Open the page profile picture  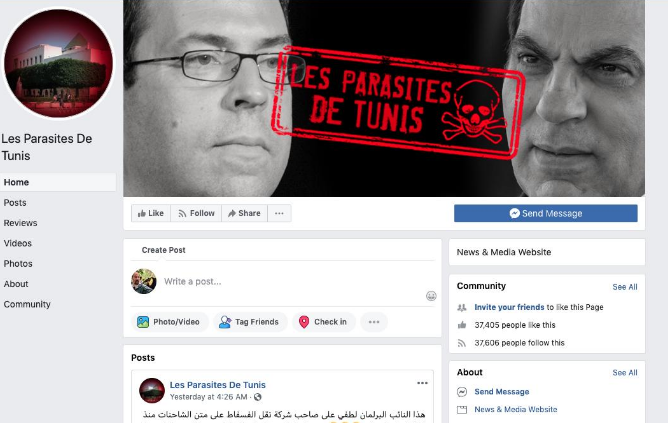point(58,63)
